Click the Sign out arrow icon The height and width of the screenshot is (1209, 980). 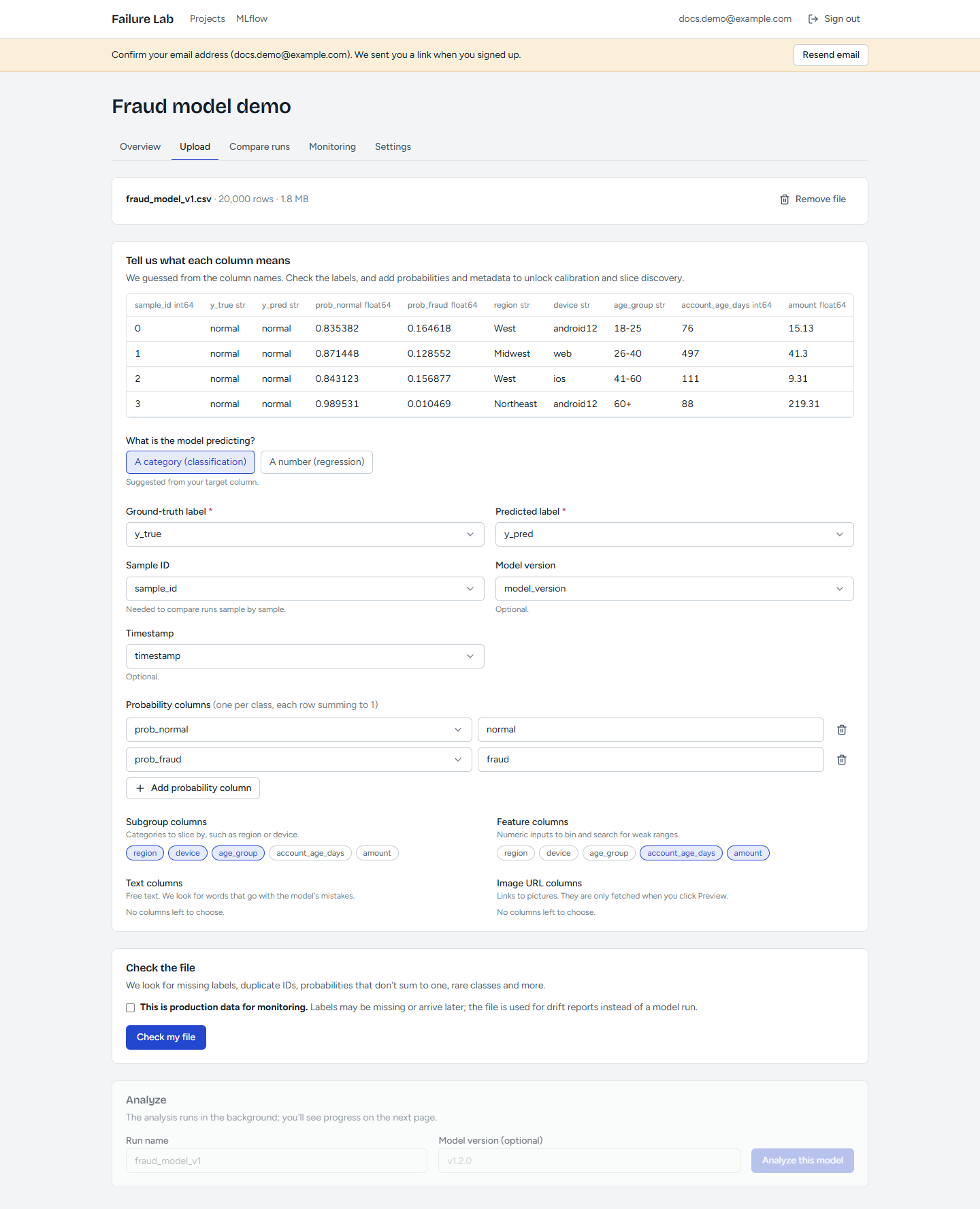[x=813, y=19]
